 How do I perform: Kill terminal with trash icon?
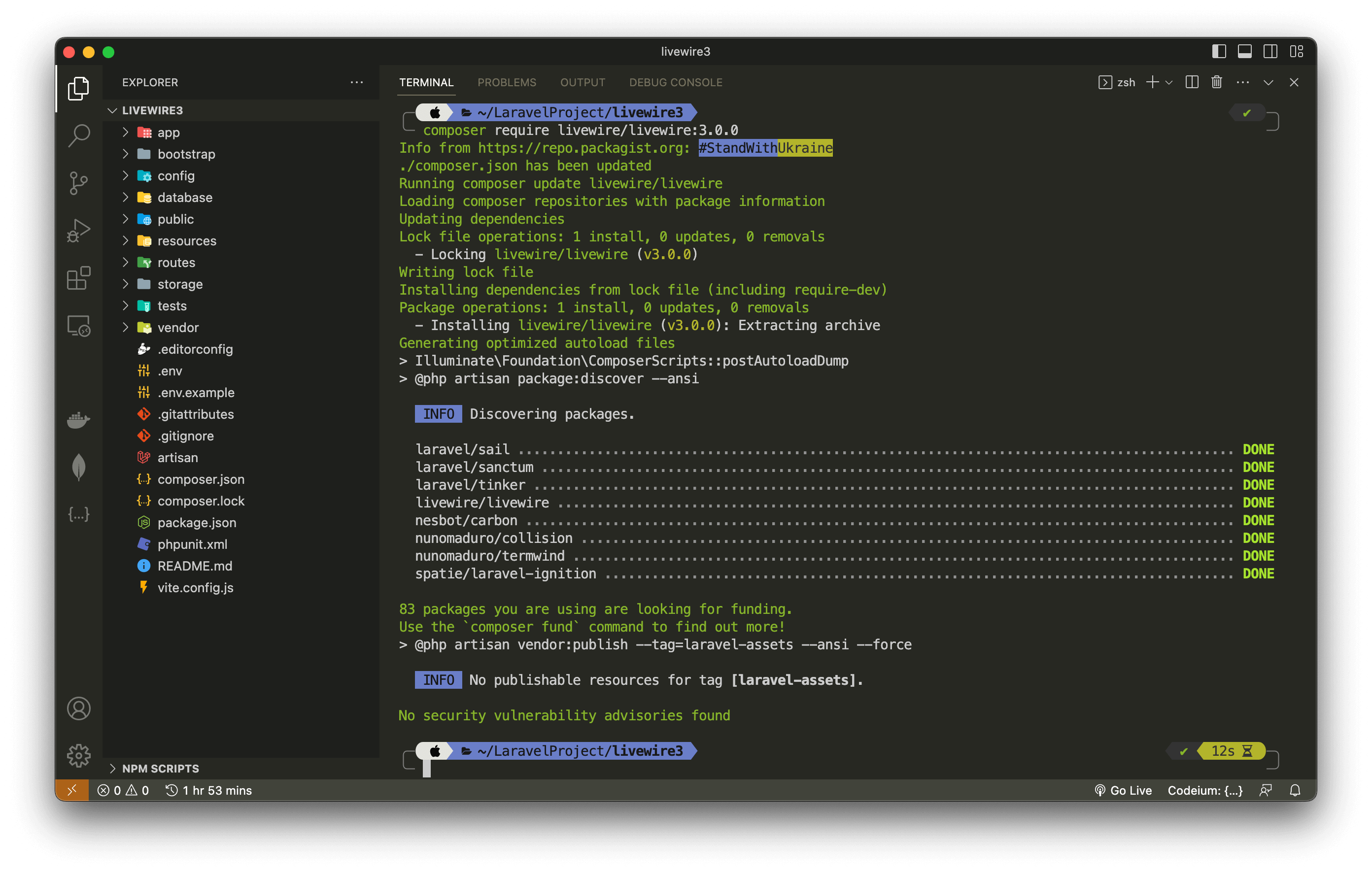click(1216, 82)
